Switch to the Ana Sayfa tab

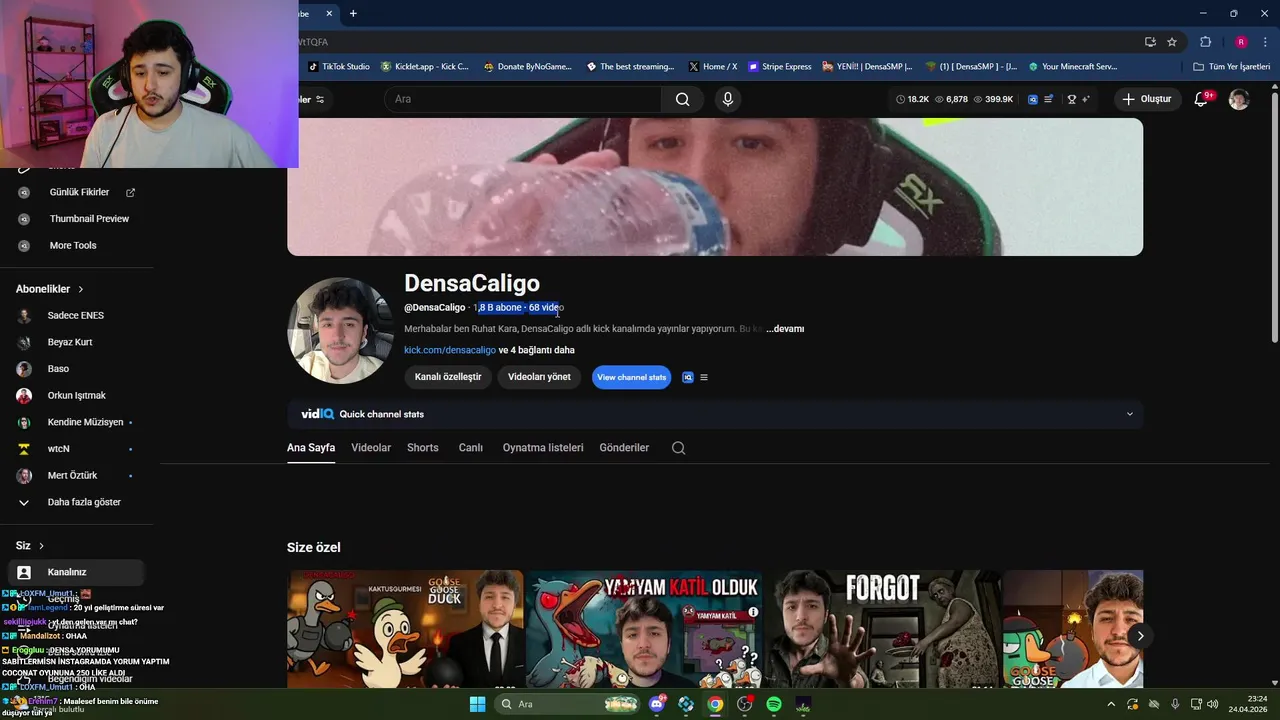tap(311, 448)
